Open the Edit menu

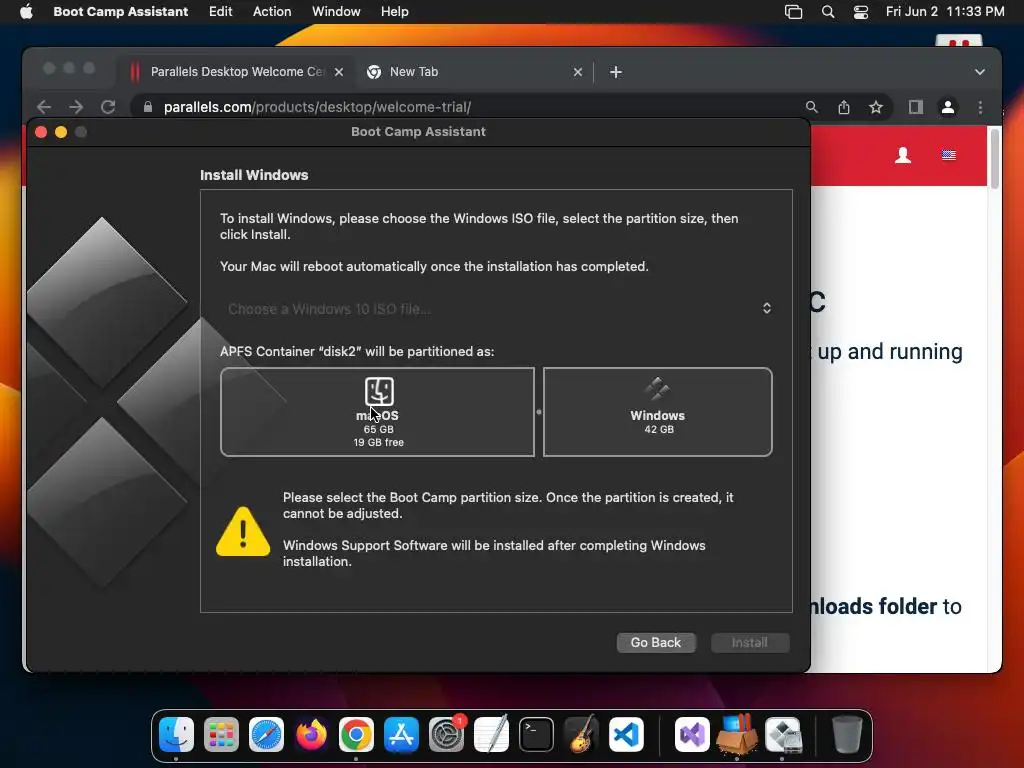point(220,12)
